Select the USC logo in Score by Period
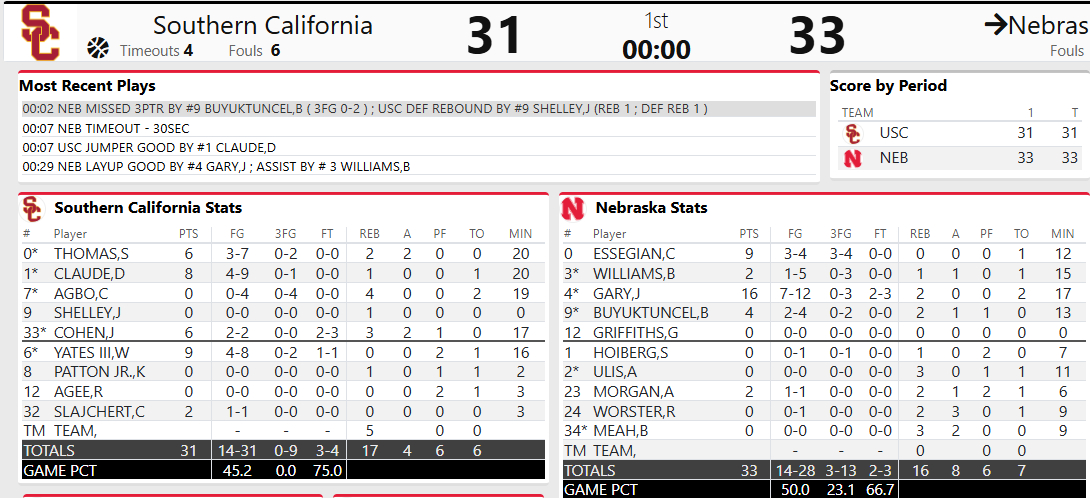 853,133
